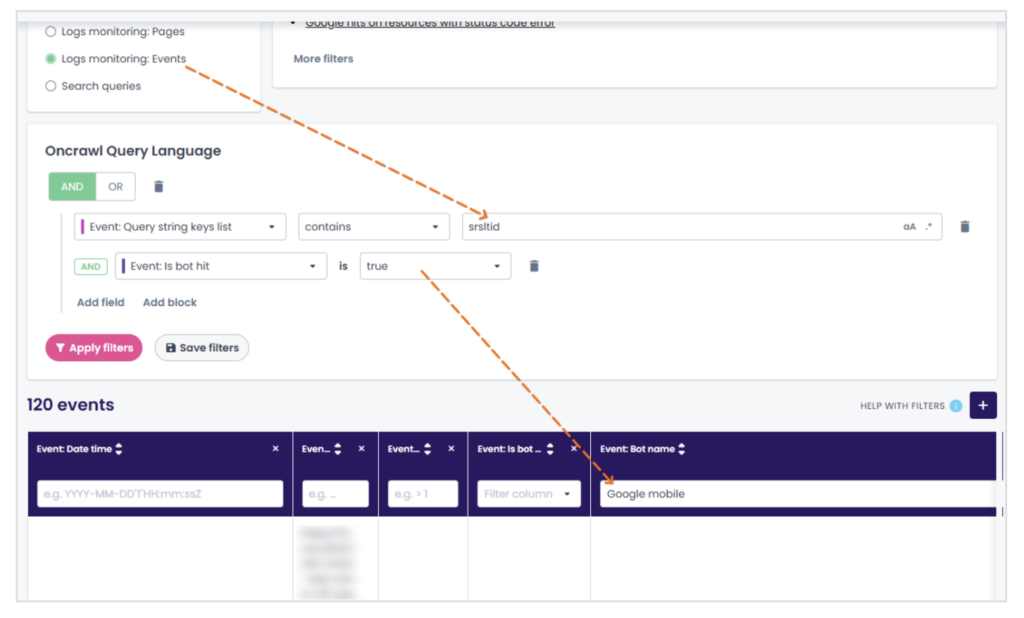Click the Apply filters button
The image size is (1024, 618).
[93, 347]
